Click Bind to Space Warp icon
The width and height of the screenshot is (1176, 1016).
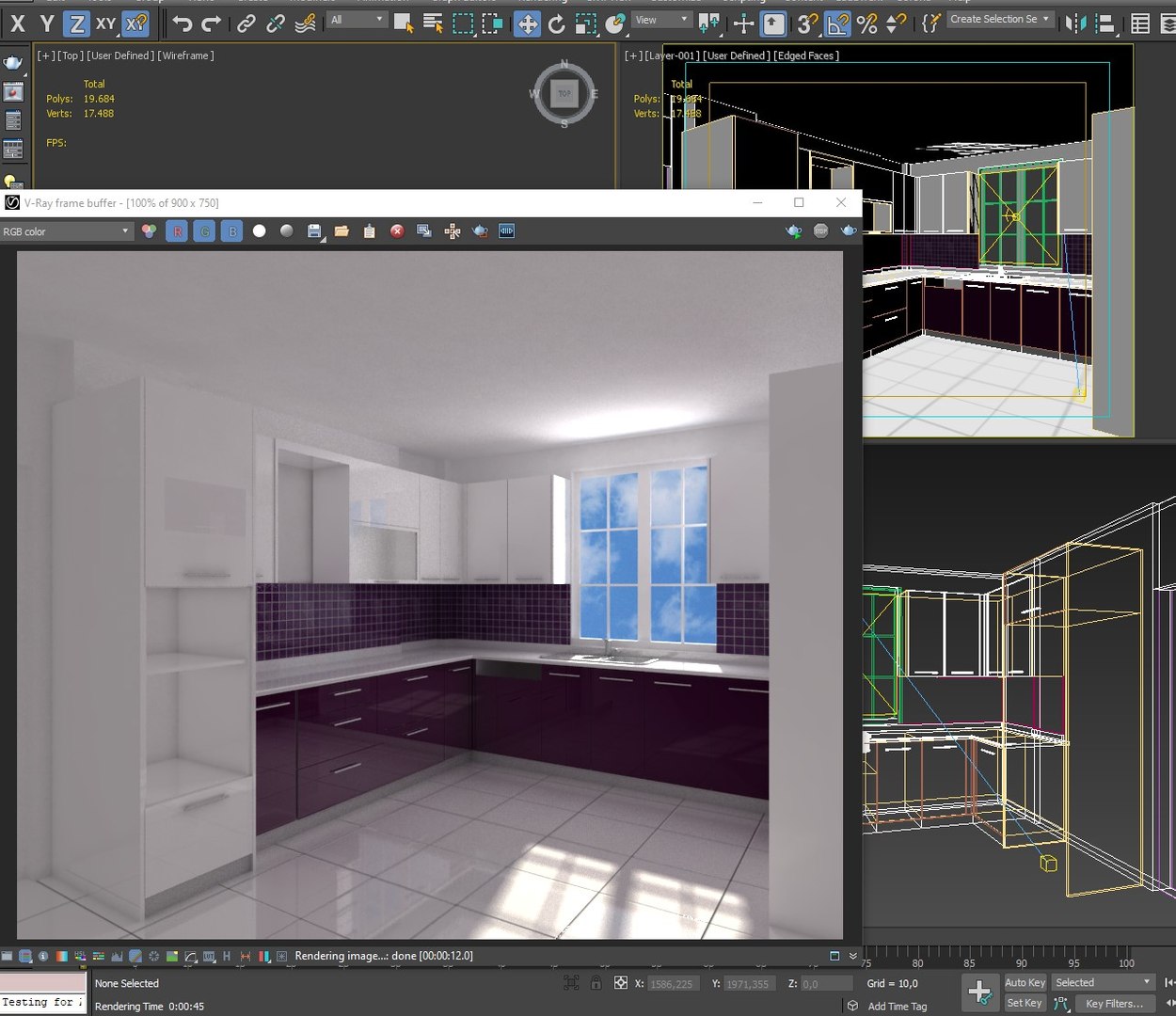click(x=305, y=24)
